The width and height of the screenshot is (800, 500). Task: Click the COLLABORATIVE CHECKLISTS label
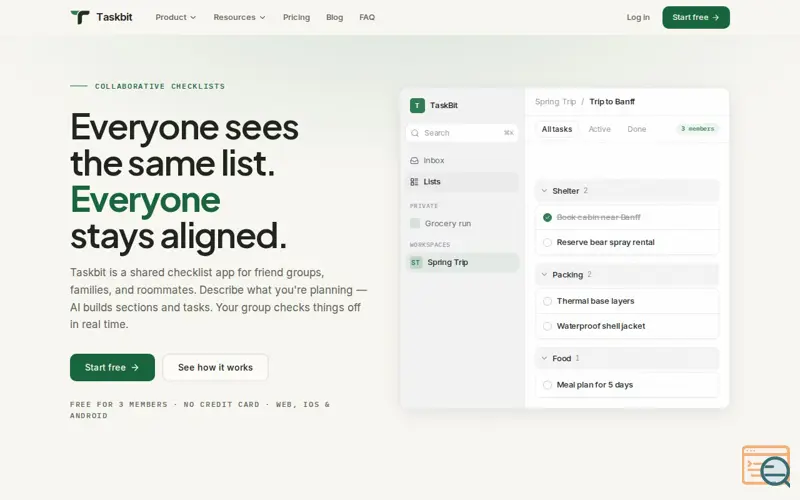(160, 86)
